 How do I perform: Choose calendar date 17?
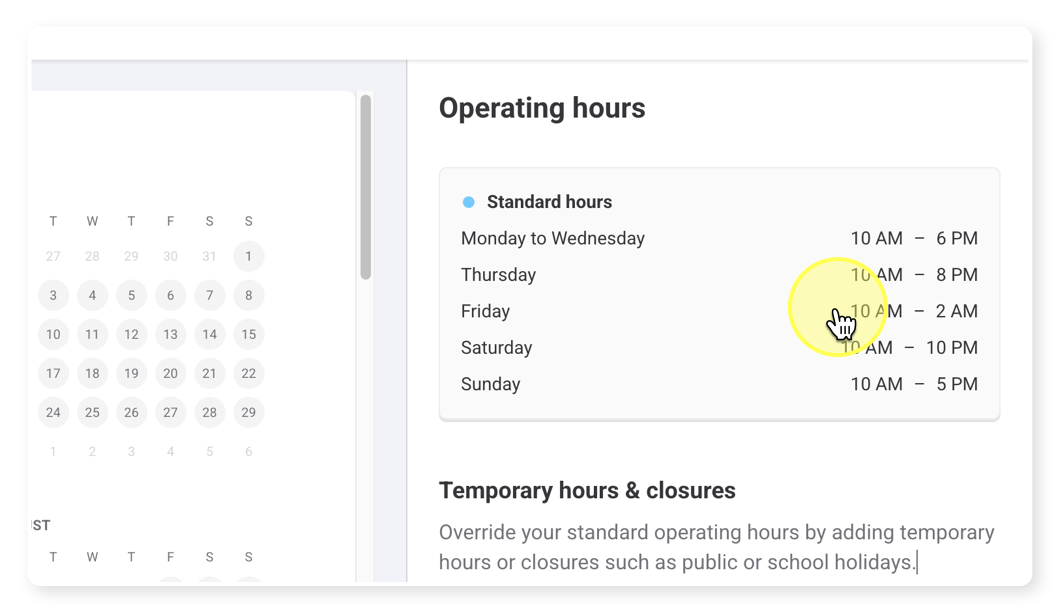point(53,373)
